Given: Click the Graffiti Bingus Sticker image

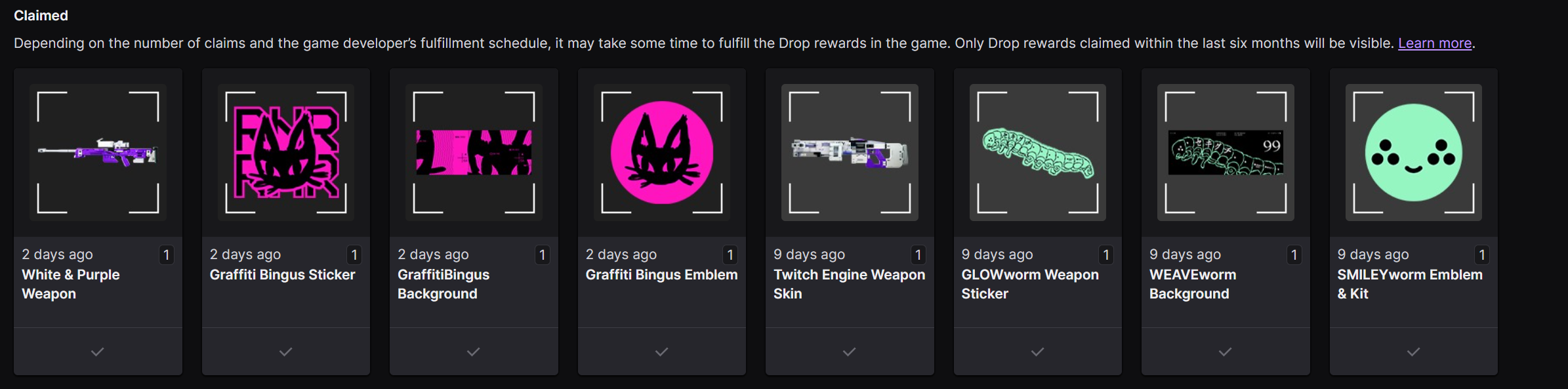Looking at the screenshot, I should (x=286, y=152).
